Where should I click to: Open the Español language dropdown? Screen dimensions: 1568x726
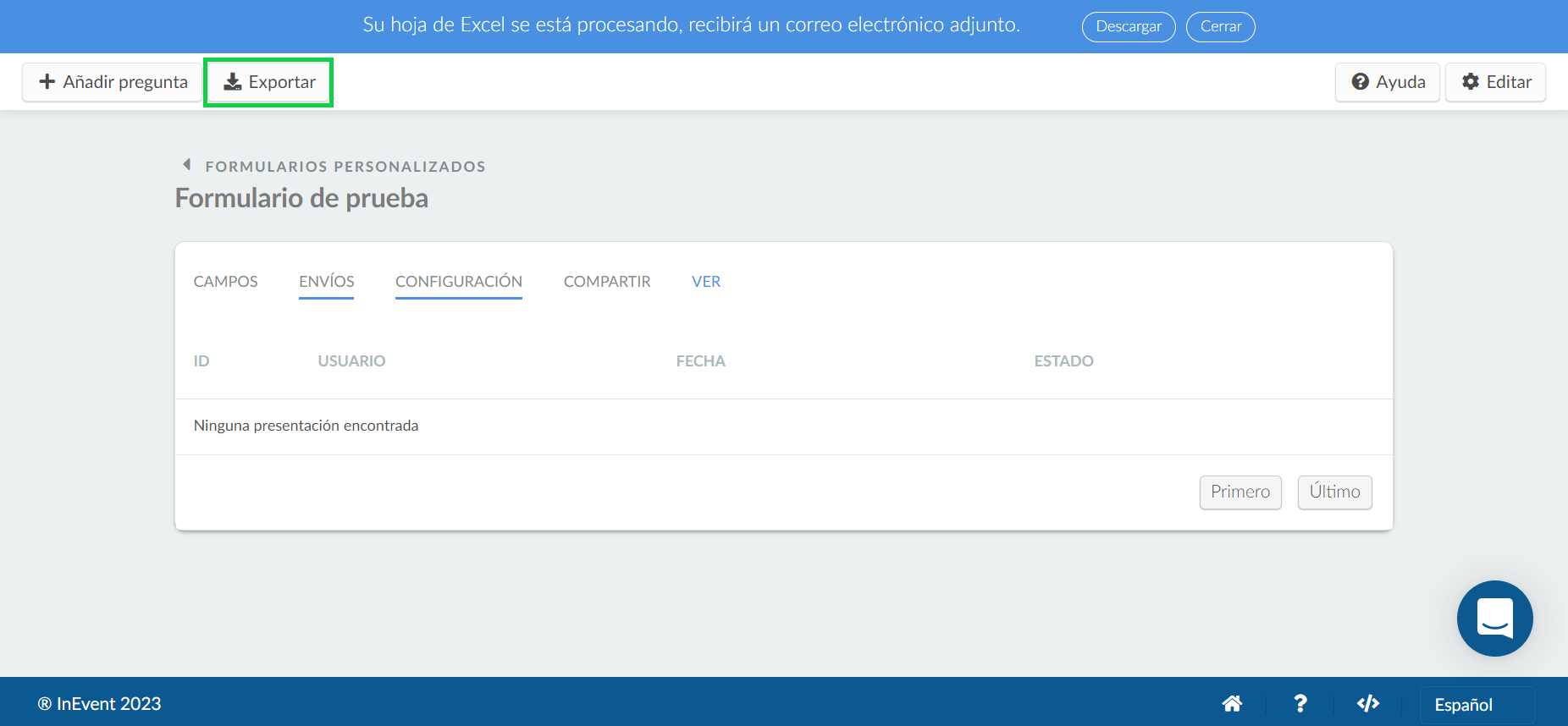1477,704
